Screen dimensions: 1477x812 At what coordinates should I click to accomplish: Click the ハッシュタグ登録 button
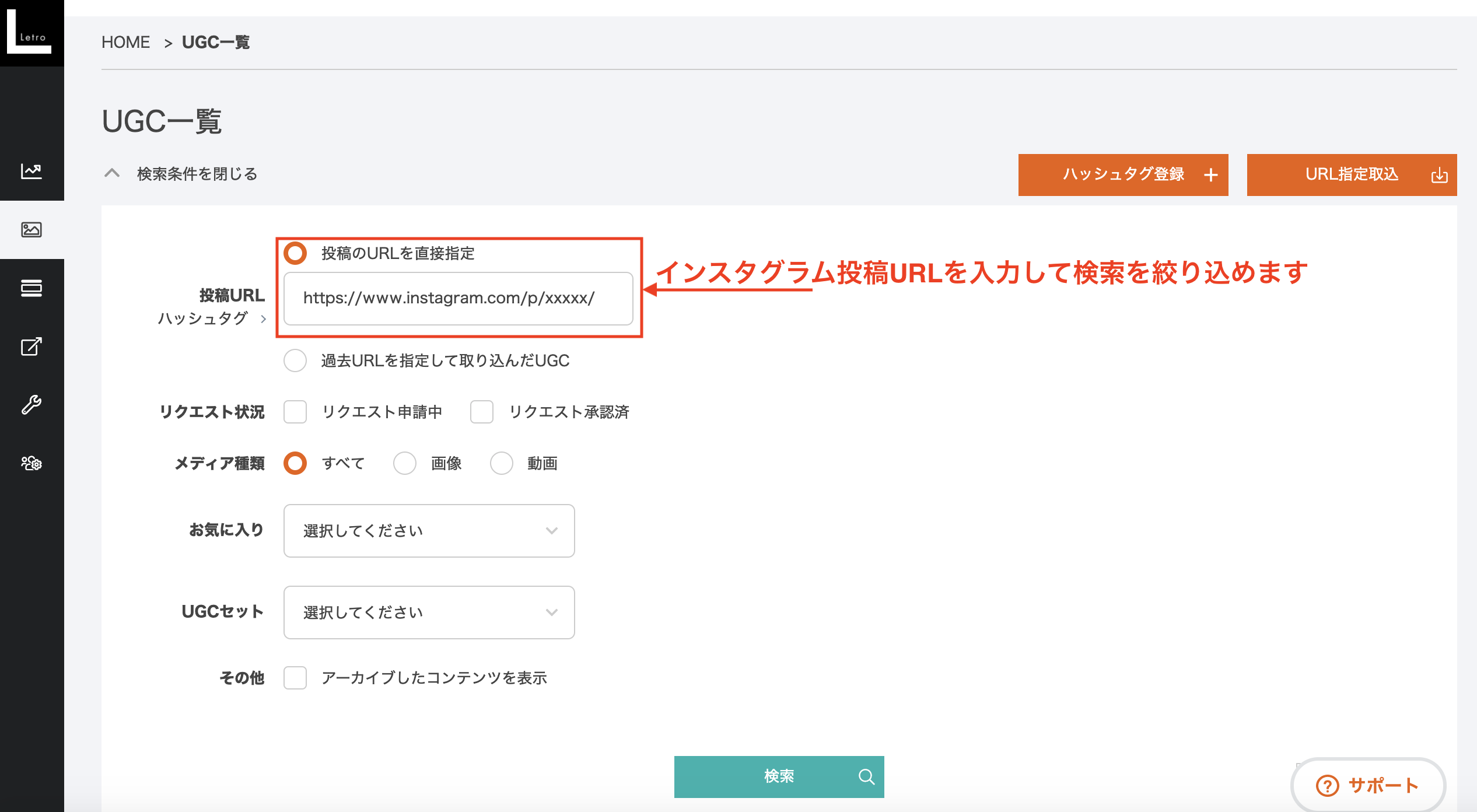[x=1123, y=174]
